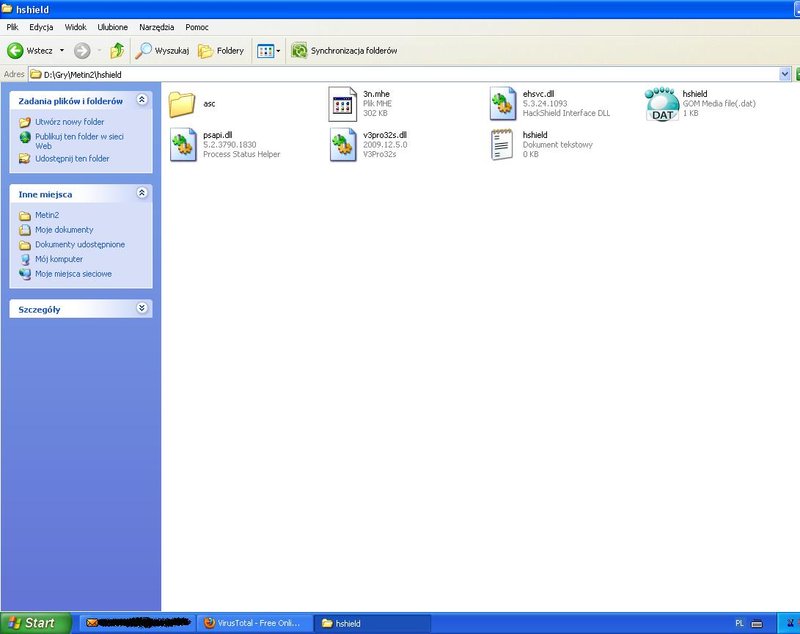Select the 3n.mhe file icon
This screenshot has width=800, height=634.
tap(342, 104)
